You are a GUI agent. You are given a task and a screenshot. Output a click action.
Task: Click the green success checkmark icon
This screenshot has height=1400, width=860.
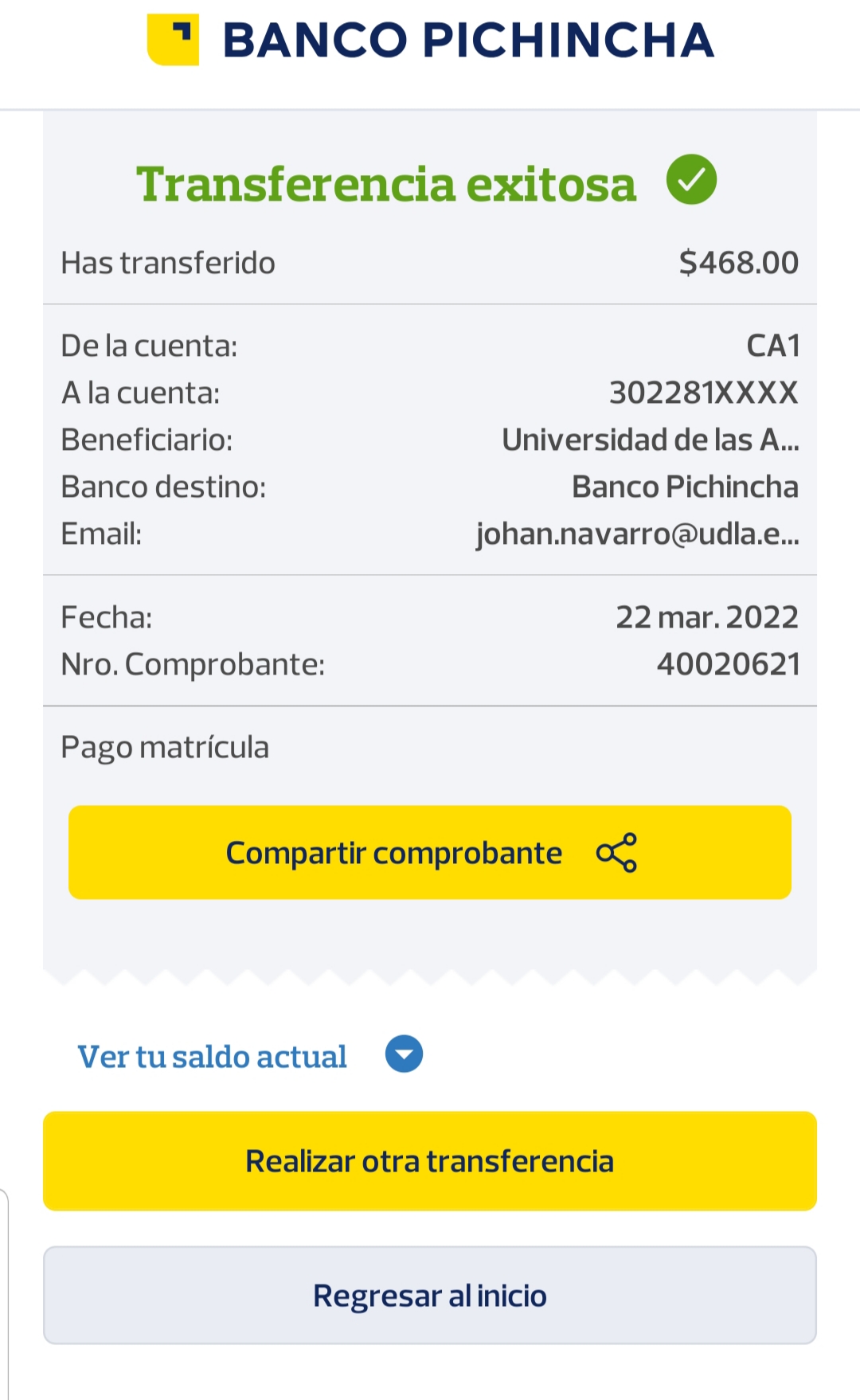[691, 180]
